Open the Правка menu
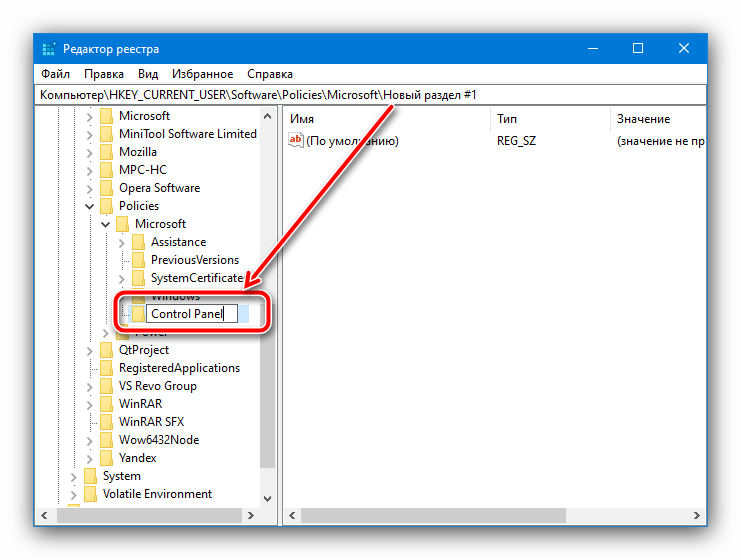Image resolution: width=741 pixels, height=560 pixels. click(103, 74)
